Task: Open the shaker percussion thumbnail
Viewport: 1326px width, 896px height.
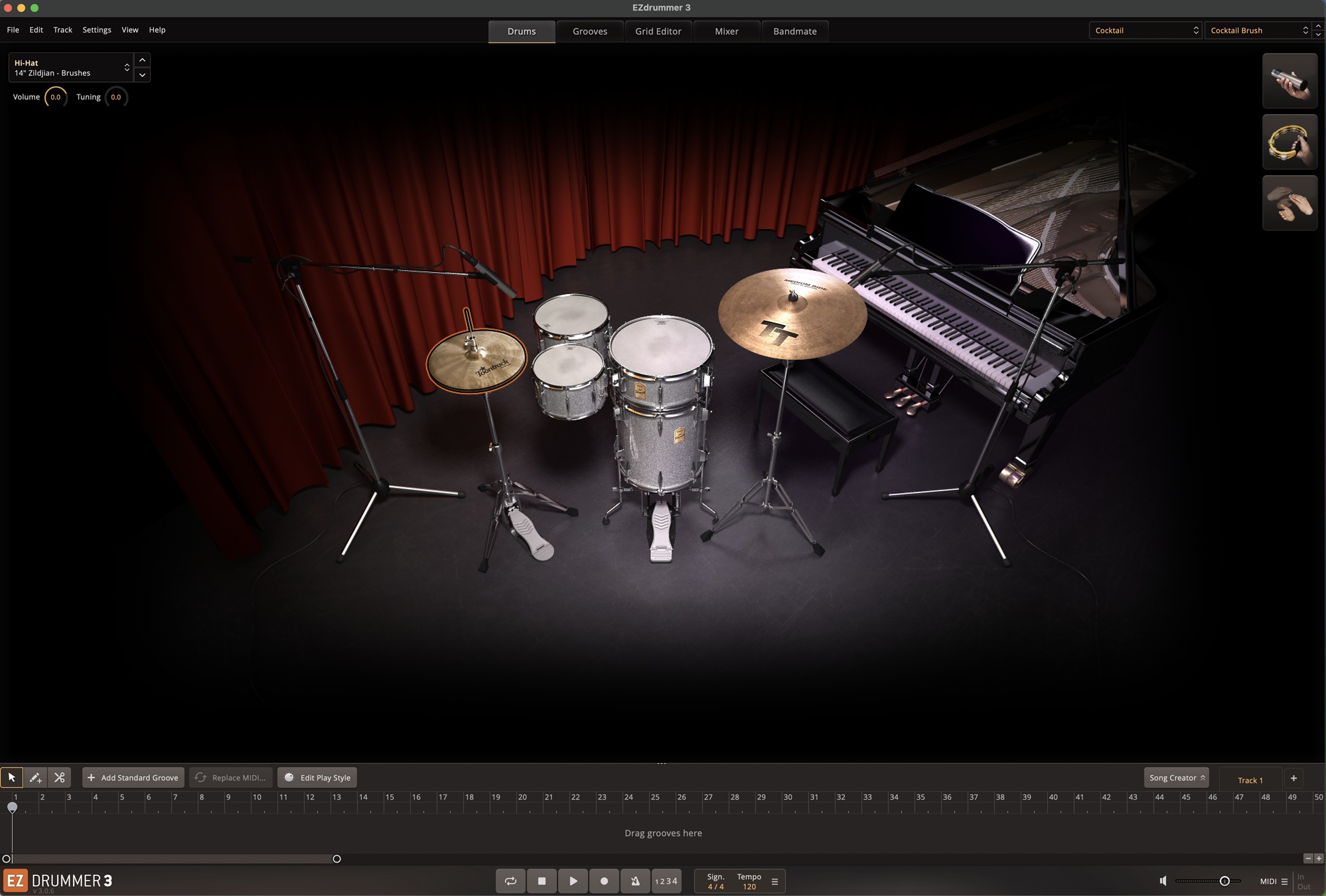Action: 1289,81
